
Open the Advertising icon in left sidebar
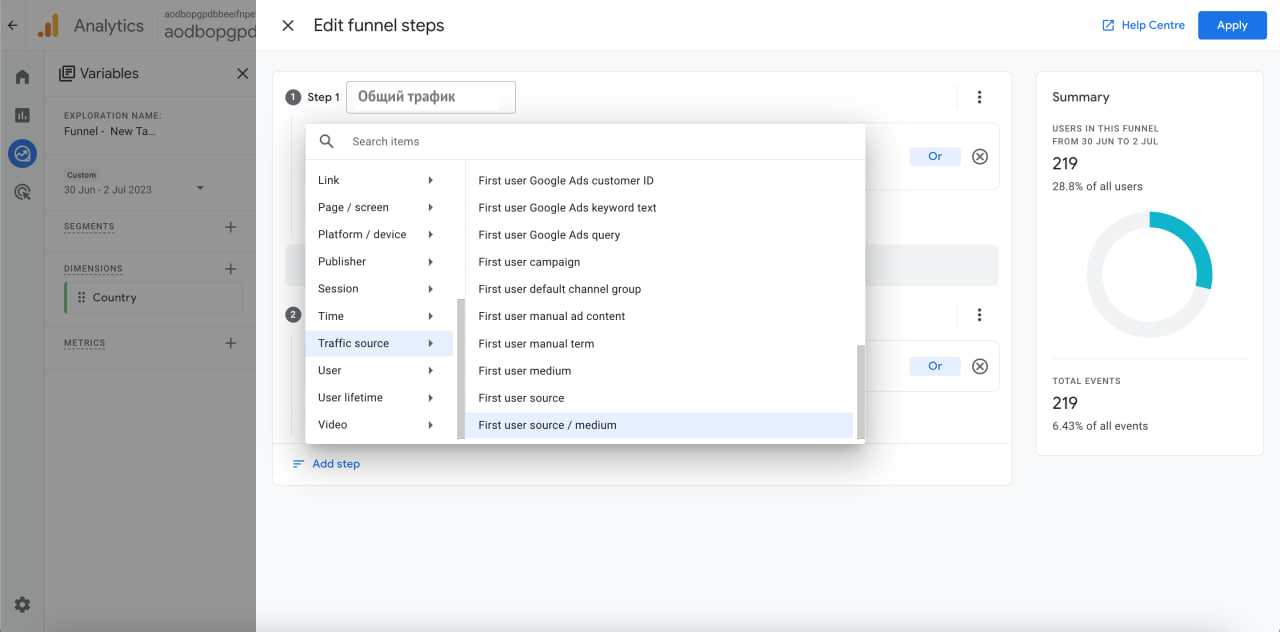[x=22, y=192]
